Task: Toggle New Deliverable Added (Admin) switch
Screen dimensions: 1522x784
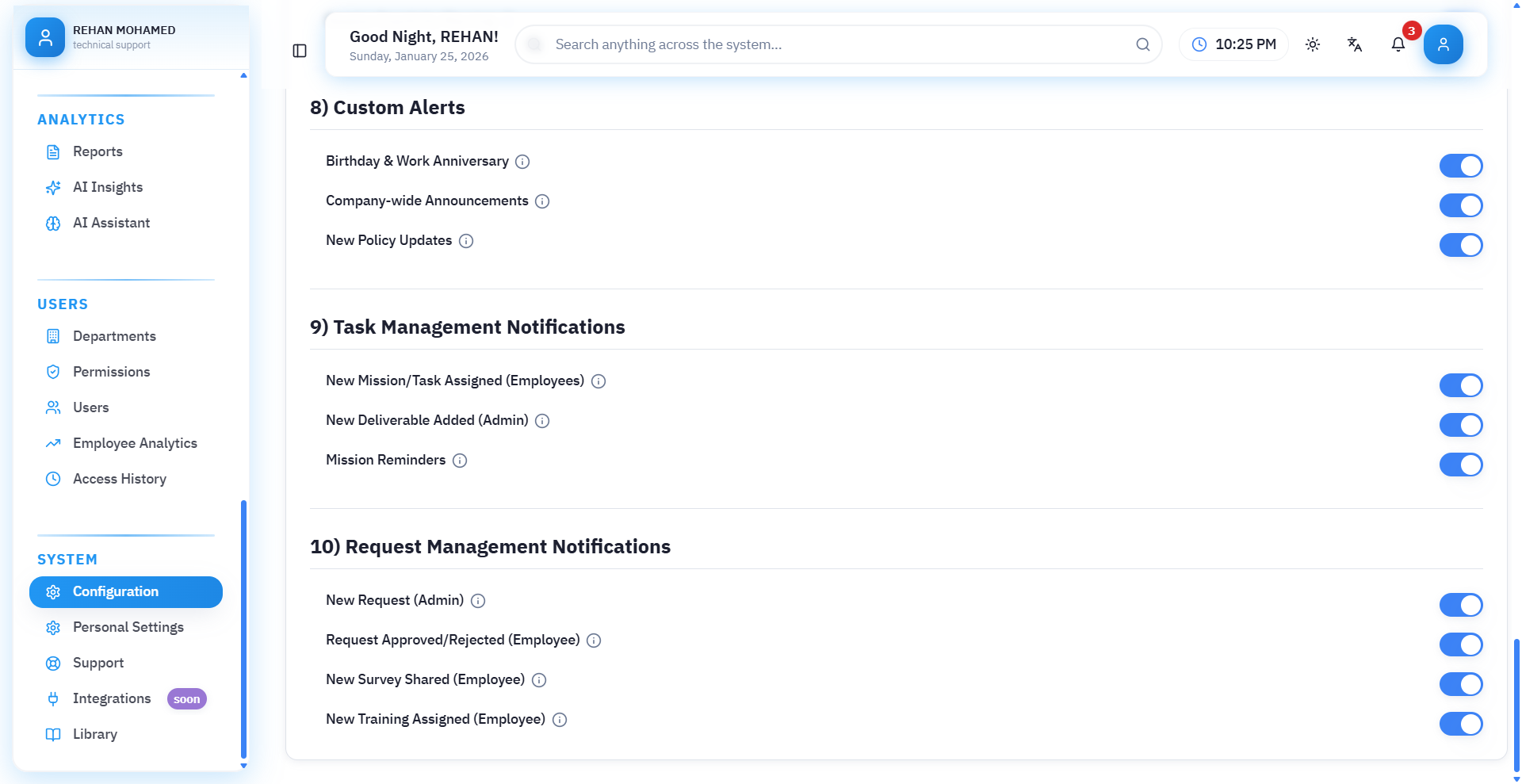Action: coord(1460,425)
